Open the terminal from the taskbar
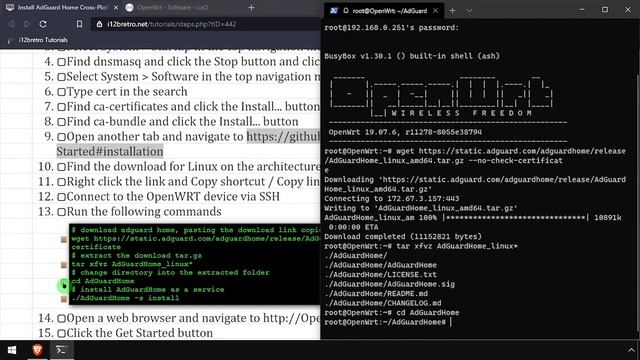Image resolution: width=640 pixels, height=360 pixels. click(x=61, y=350)
